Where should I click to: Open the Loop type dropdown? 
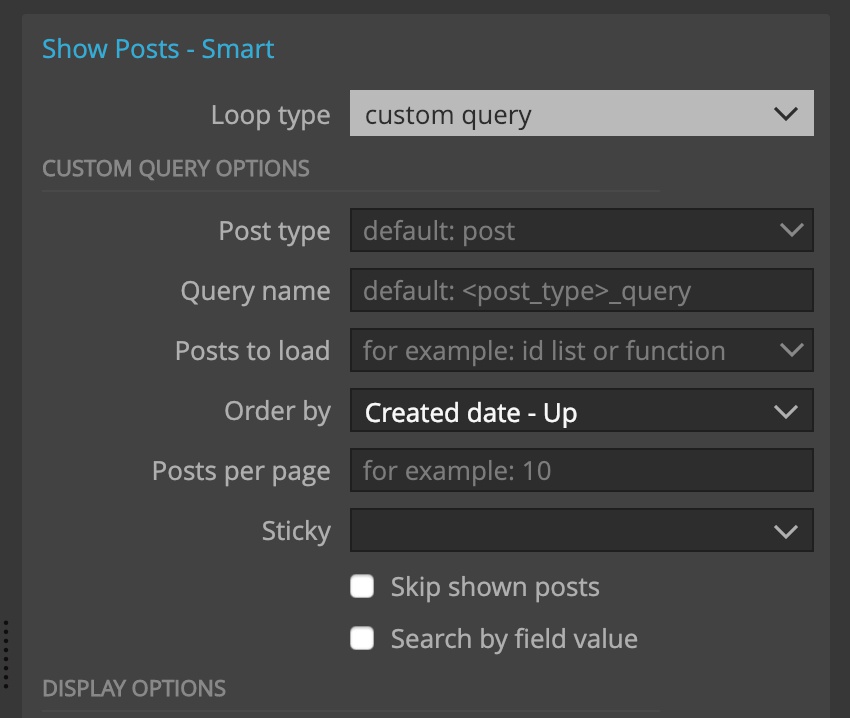coord(581,113)
